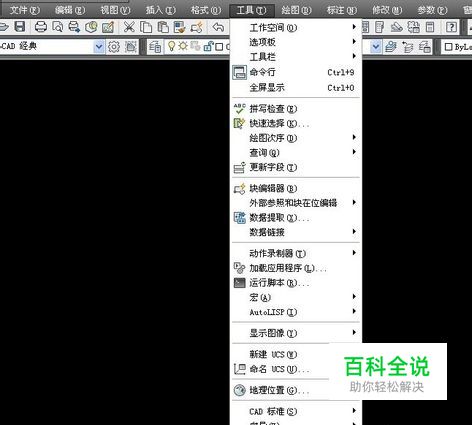
Task: Expand the 外部参照和块在位编辑 submenu arrow
Action: click(x=354, y=202)
